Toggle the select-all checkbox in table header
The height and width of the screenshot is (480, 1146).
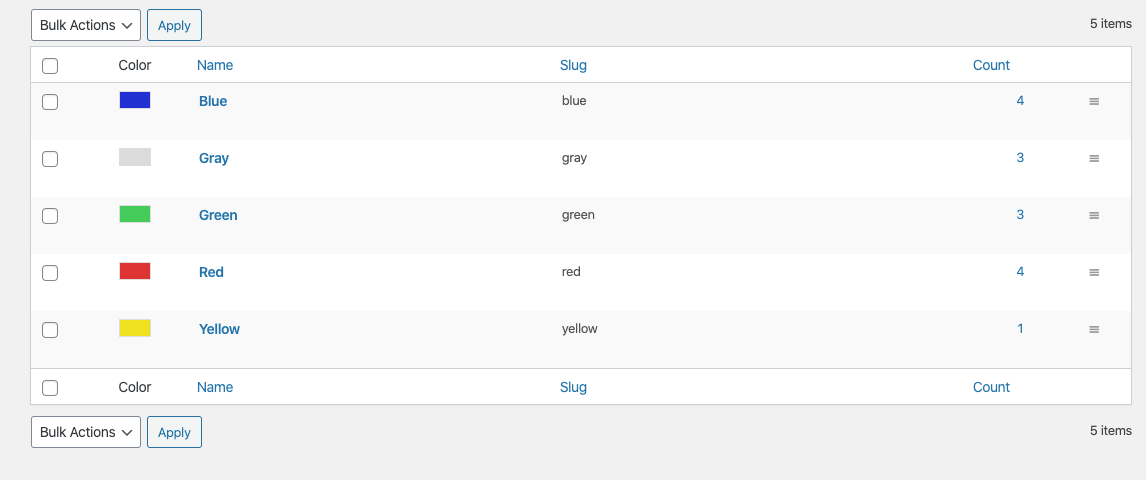pos(51,66)
